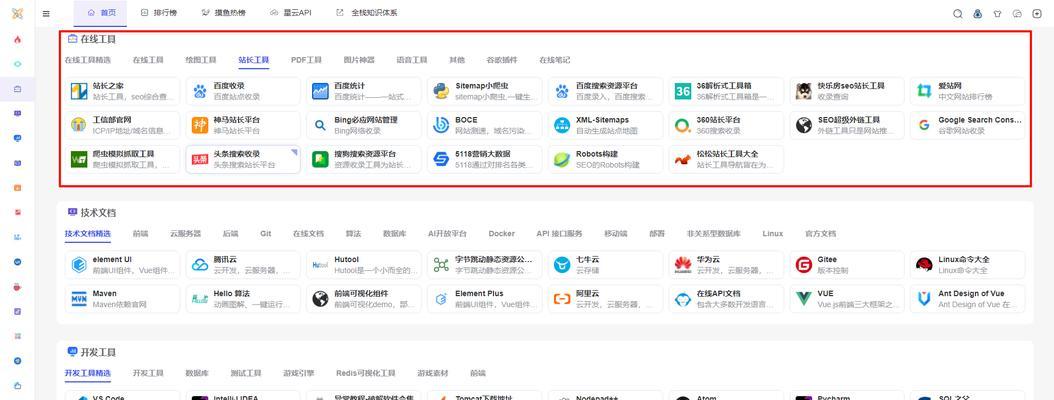1054x400 pixels.
Task: Click the XML-Sitemaps blue sitemap icon
Action: coord(562,125)
